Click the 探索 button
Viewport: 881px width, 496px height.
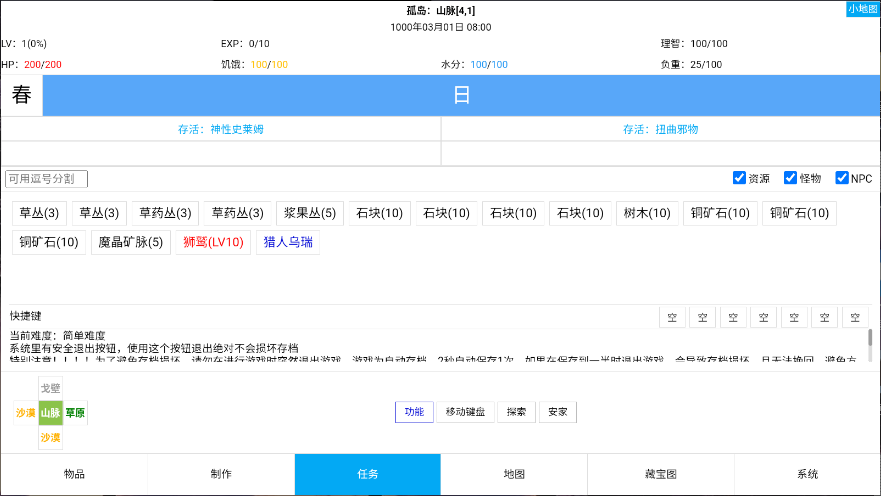pos(516,412)
